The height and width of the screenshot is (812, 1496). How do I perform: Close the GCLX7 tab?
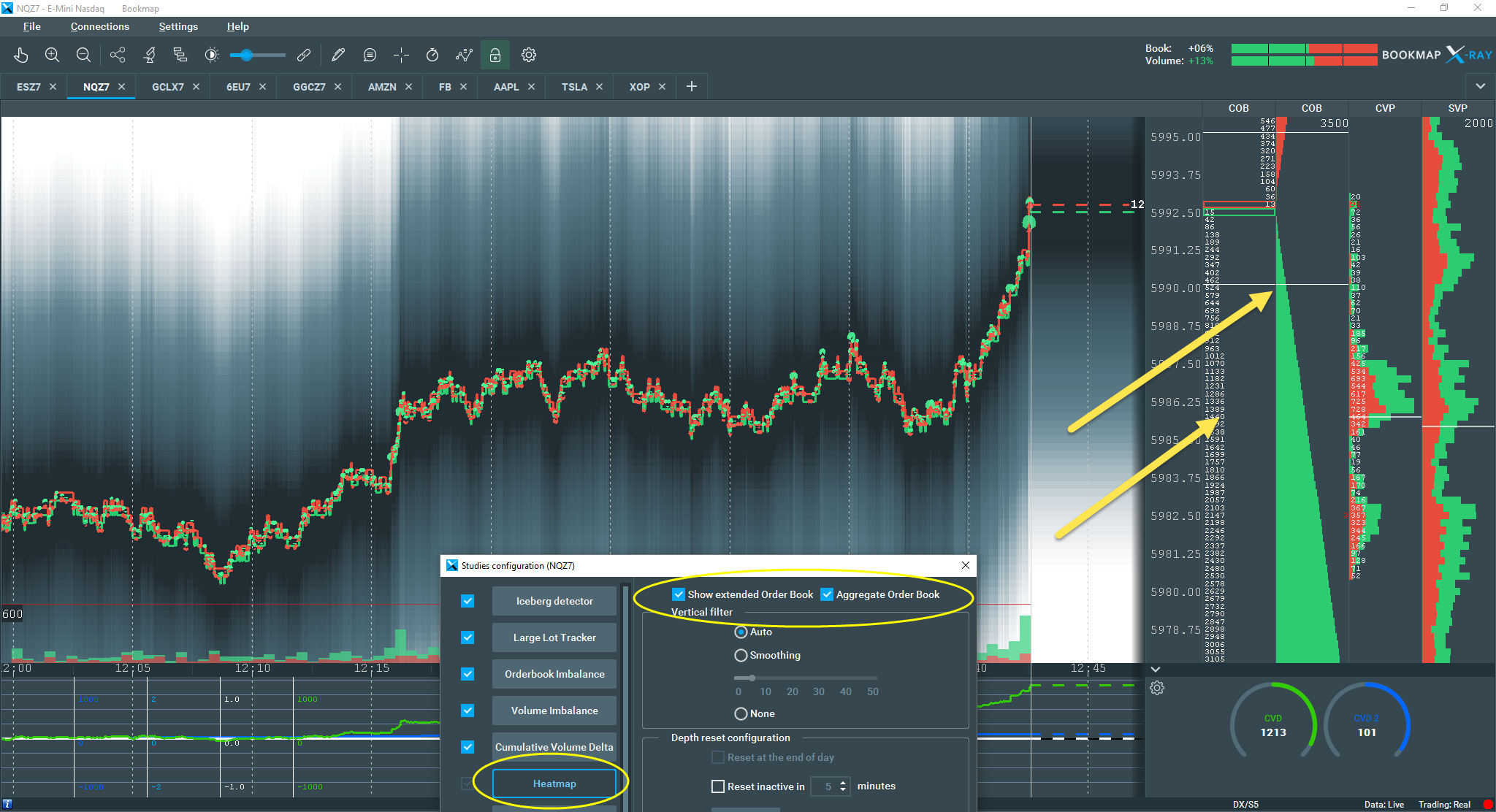coord(196,86)
